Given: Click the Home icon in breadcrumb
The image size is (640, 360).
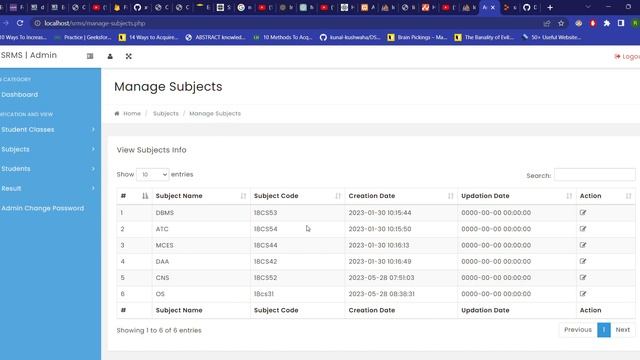Looking at the screenshot, I should (117, 113).
